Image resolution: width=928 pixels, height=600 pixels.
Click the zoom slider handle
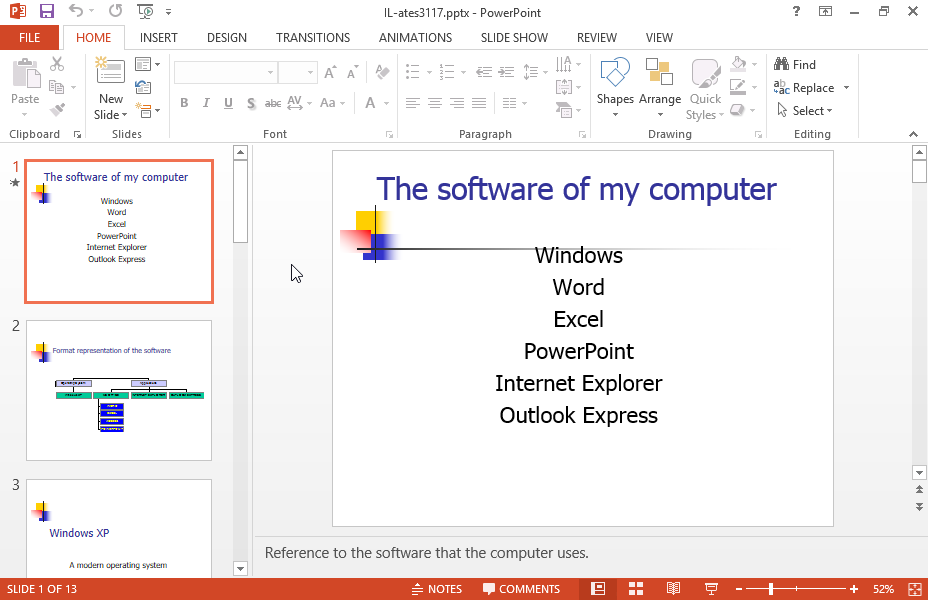(x=771, y=589)
